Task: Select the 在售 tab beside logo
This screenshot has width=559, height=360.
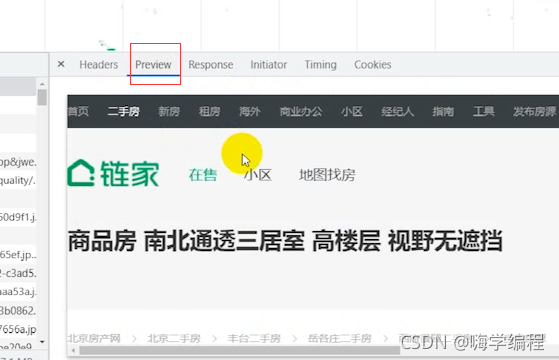Action: [x=202, y=175]
